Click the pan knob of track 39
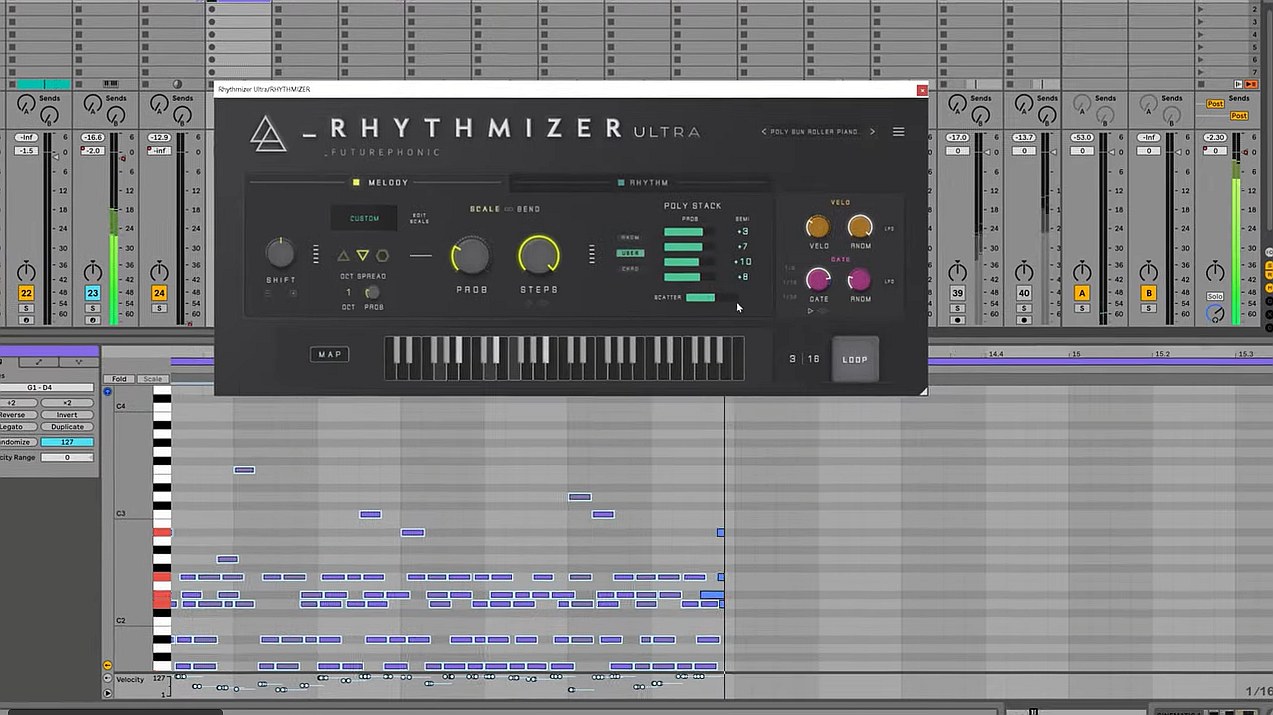 coord(957,271)
